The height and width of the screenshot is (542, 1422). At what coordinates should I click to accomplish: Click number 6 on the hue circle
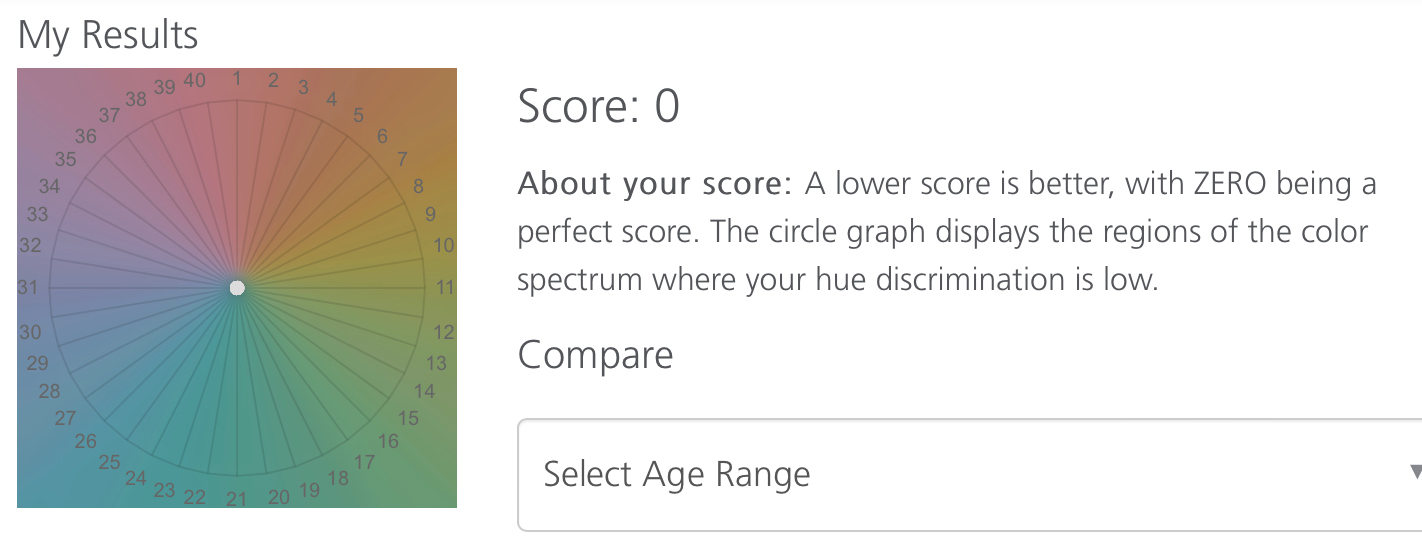click(381, 136)
